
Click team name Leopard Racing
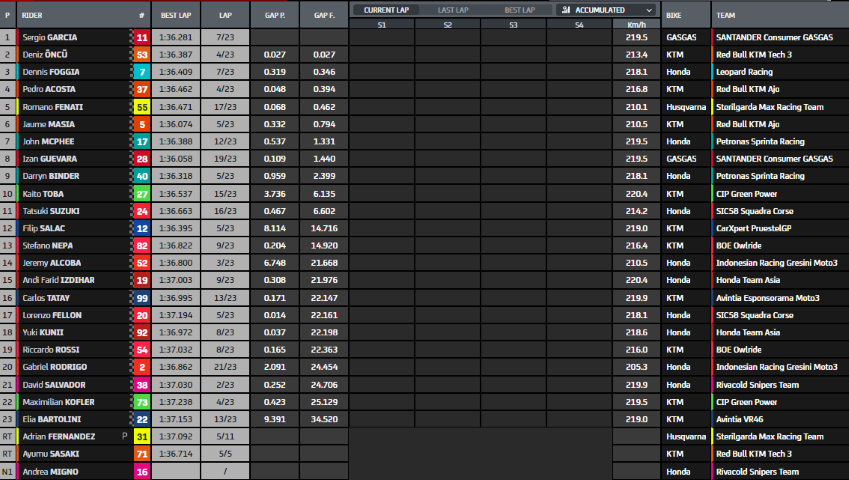point(743,72)
